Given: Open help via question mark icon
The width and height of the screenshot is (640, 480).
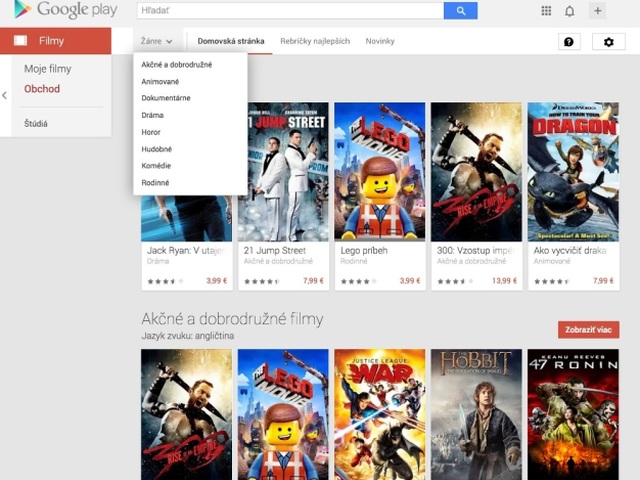Looking at the screenshot, I should point(569,42).
